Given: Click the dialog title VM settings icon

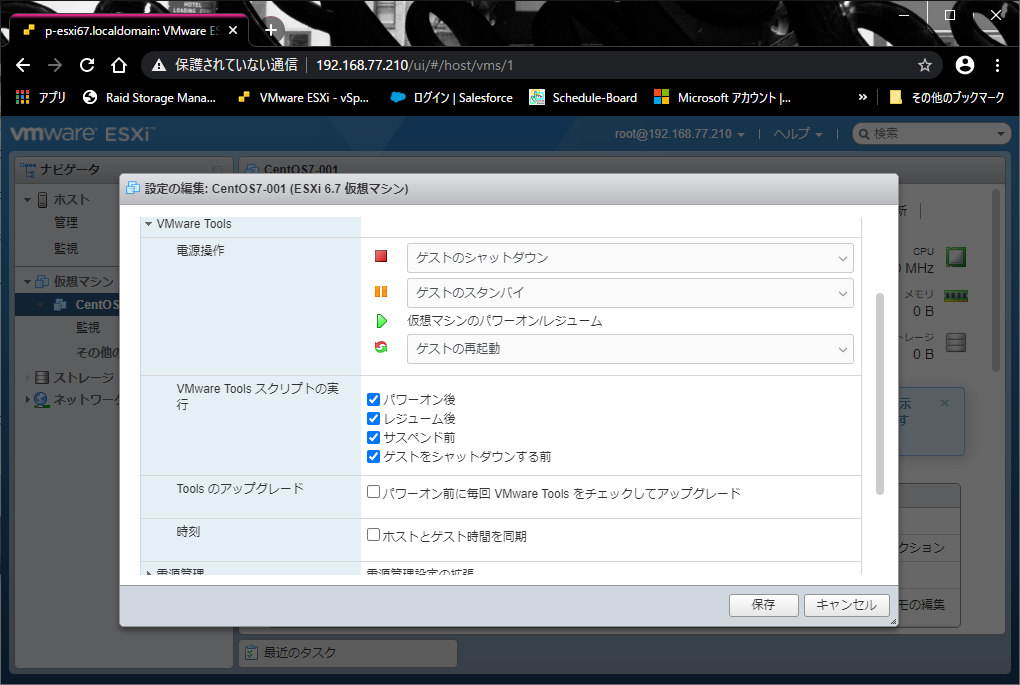Looking at the screenshot, I should click(133, 188).
